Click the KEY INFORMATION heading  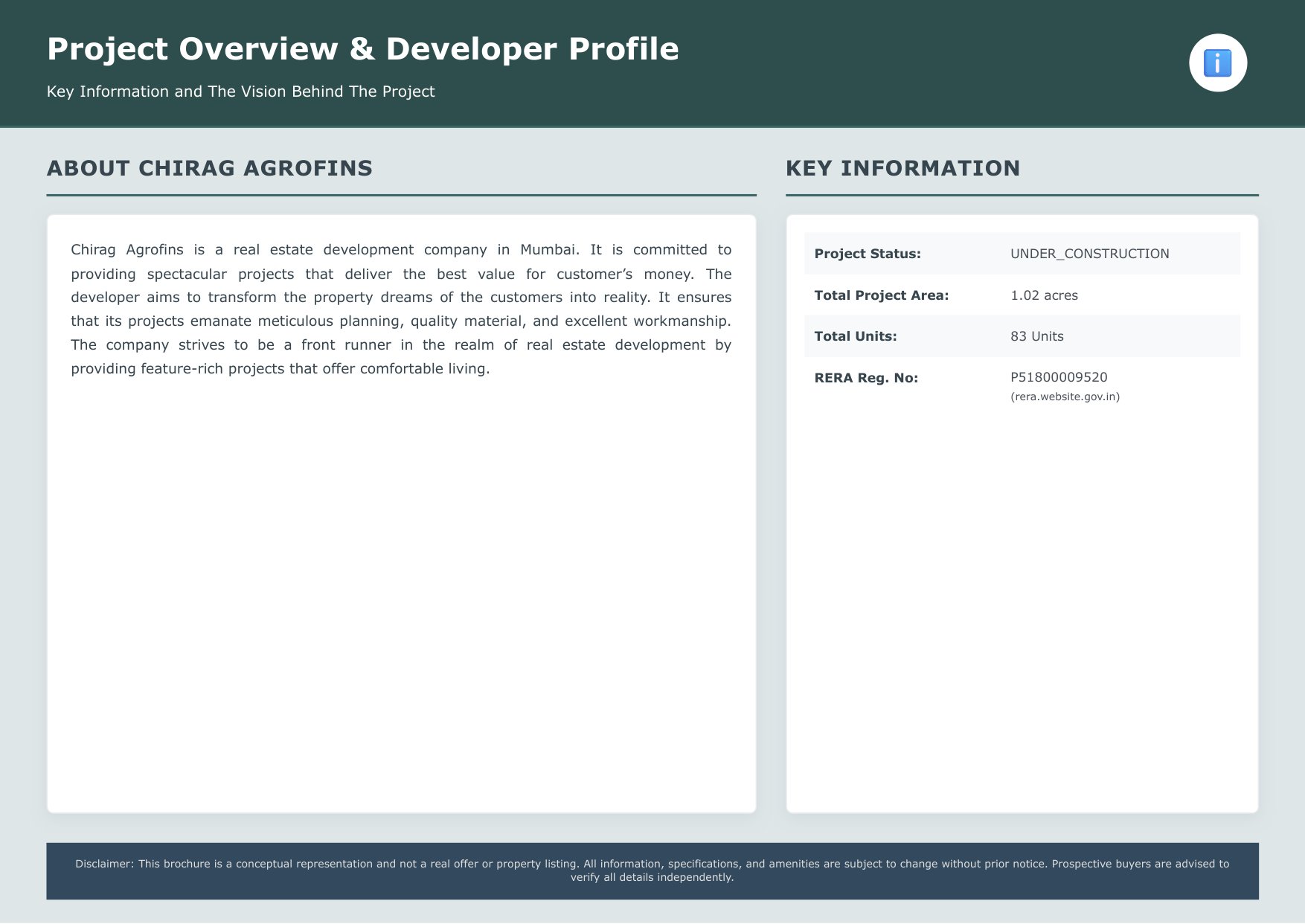click(x=902, y=168)
